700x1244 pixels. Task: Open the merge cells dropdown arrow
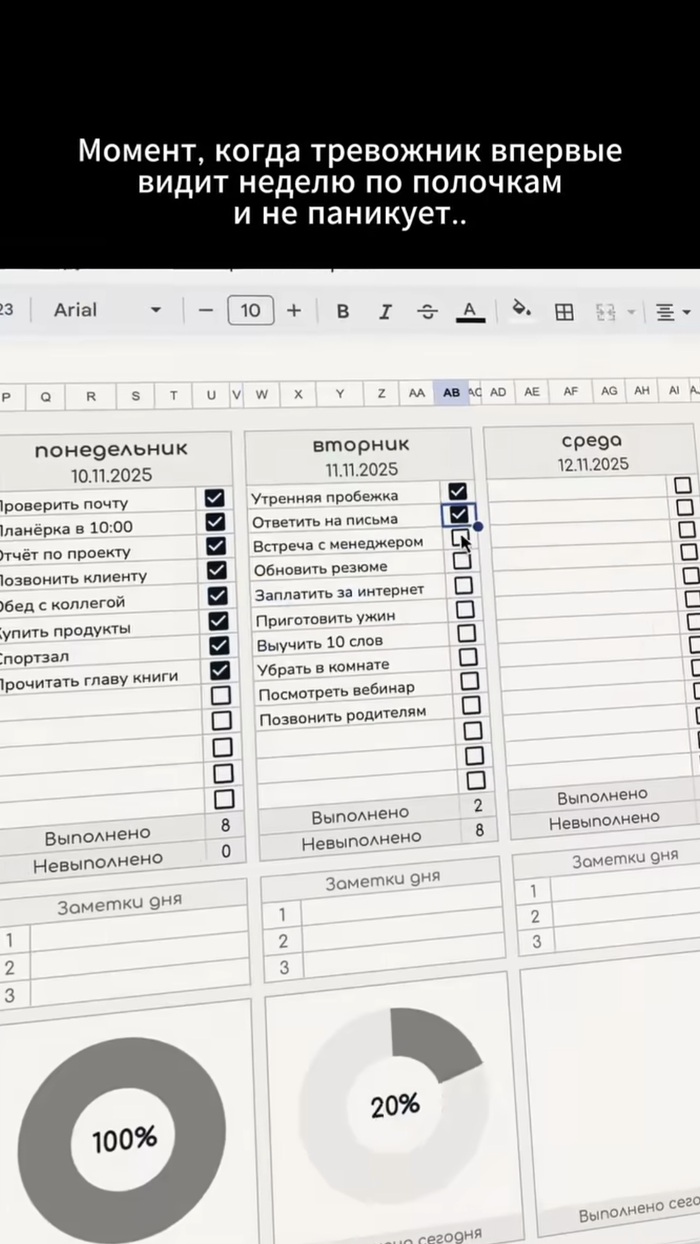[x=631, y=313]
